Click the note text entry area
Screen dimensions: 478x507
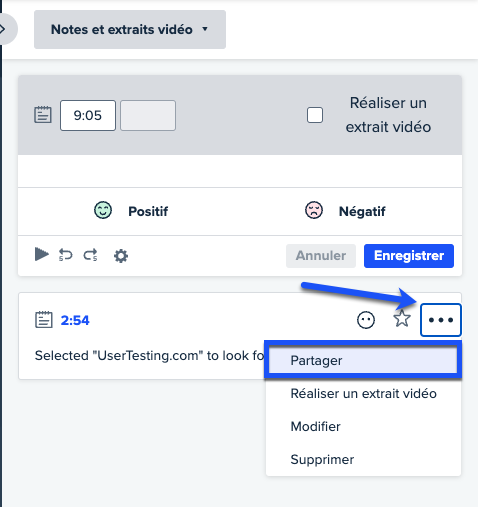[240, 171]
